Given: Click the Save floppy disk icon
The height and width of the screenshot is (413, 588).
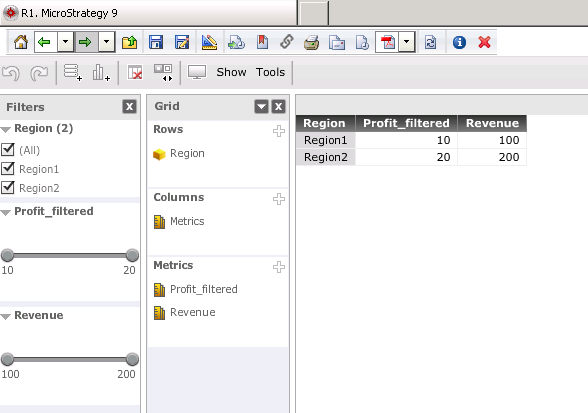Looking at the screenshot, I should (x=156, y=42).
